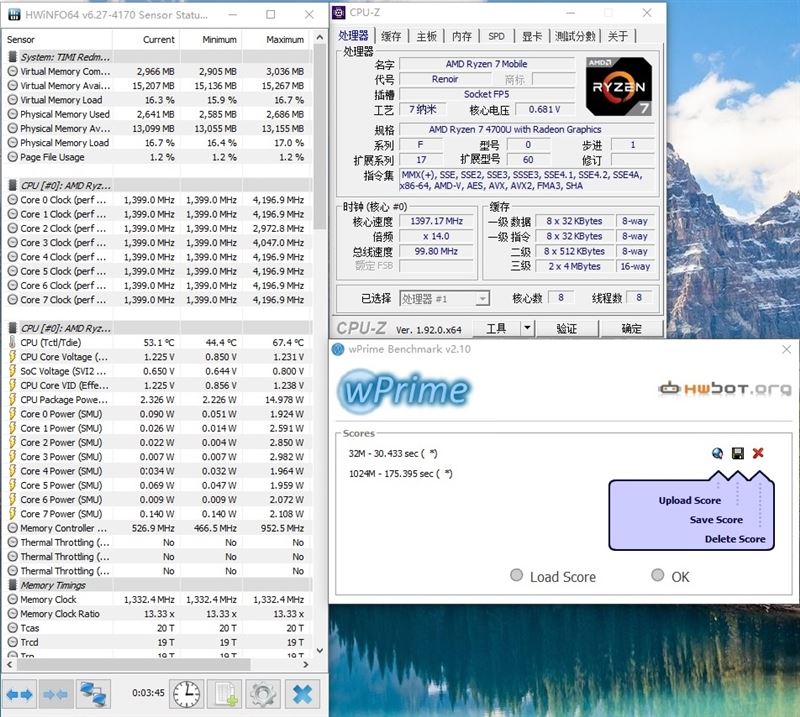The image size is (800, 717).
Task: Select the Physical Memory Used sensor row
Action: [157, 114]
